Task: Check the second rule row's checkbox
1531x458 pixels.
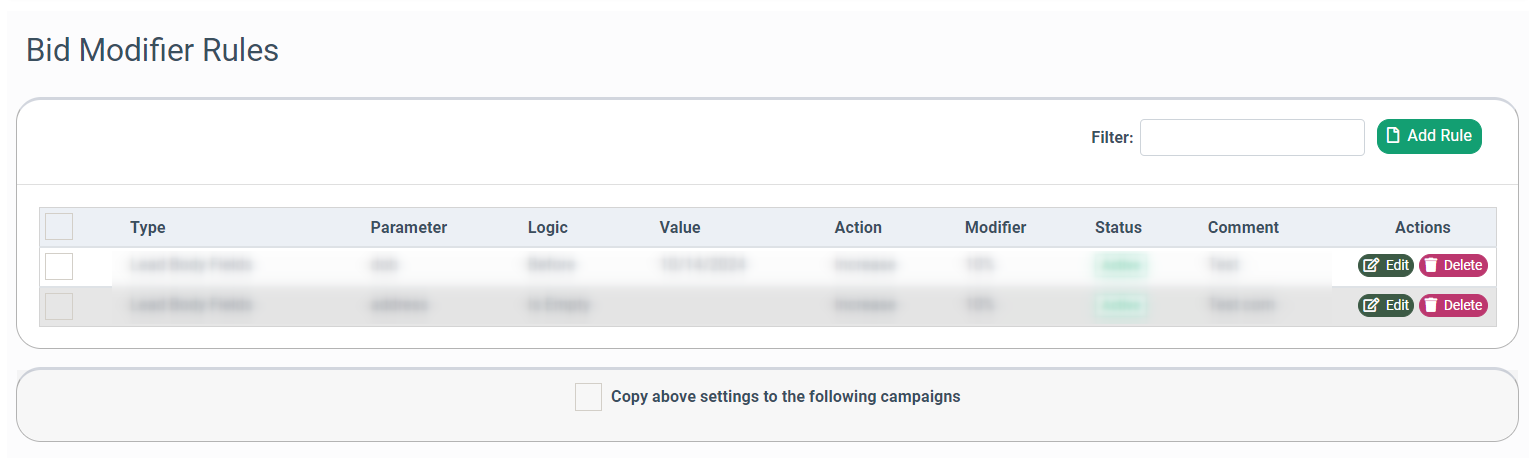Action: pos(59,306)
